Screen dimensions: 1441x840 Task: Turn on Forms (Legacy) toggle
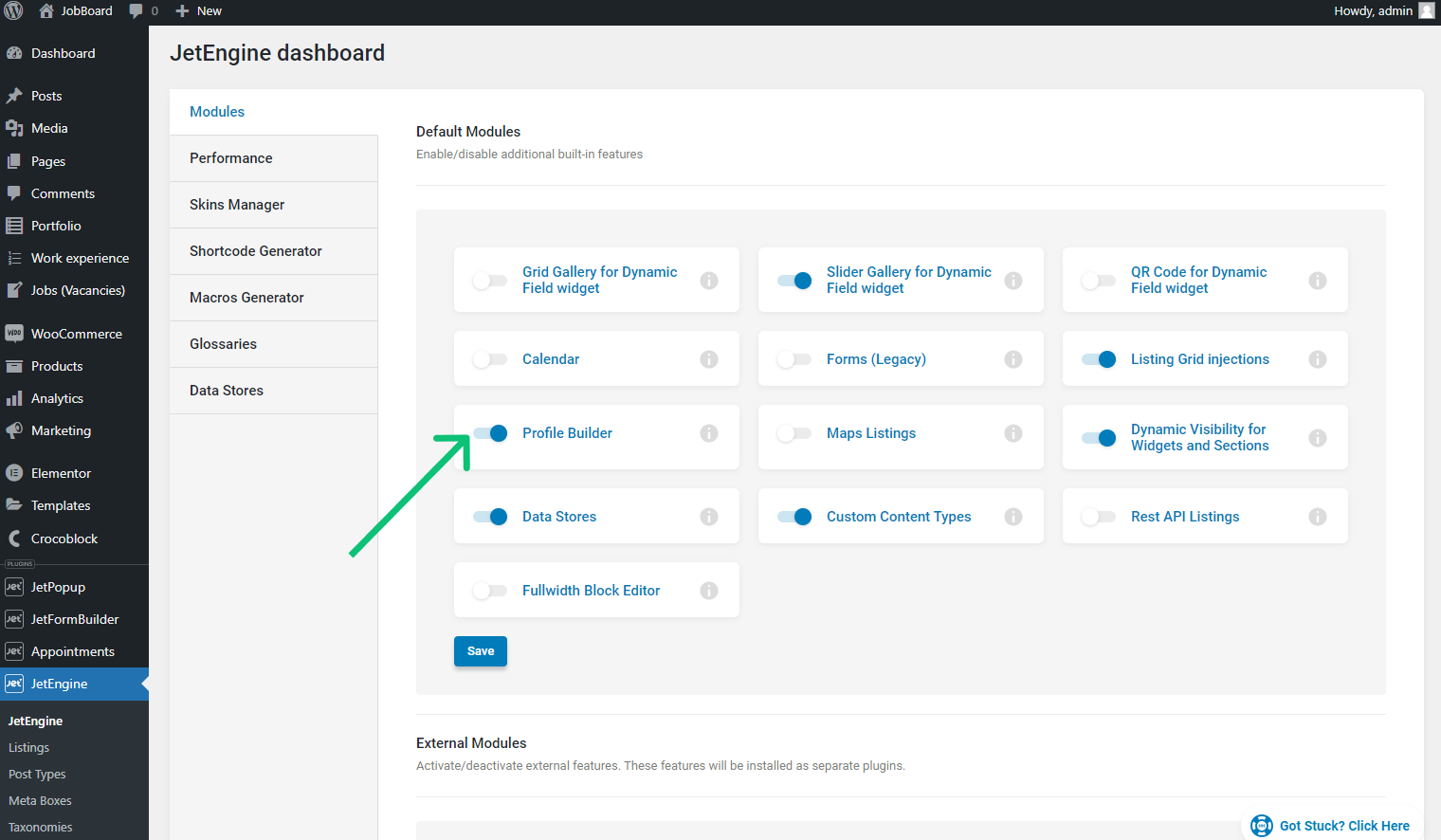pos(794,359)
